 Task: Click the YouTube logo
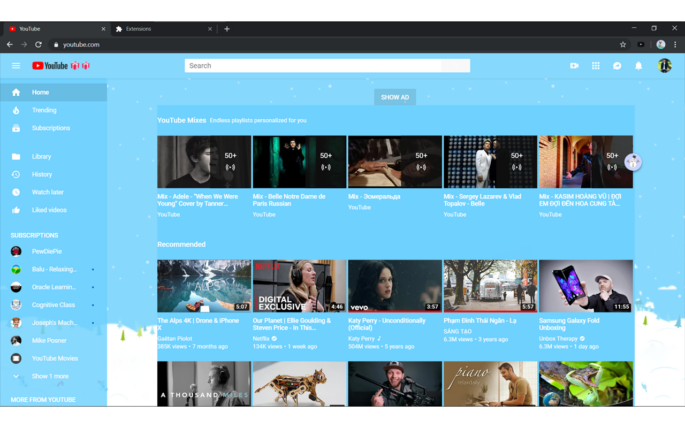tap(50, 66)
